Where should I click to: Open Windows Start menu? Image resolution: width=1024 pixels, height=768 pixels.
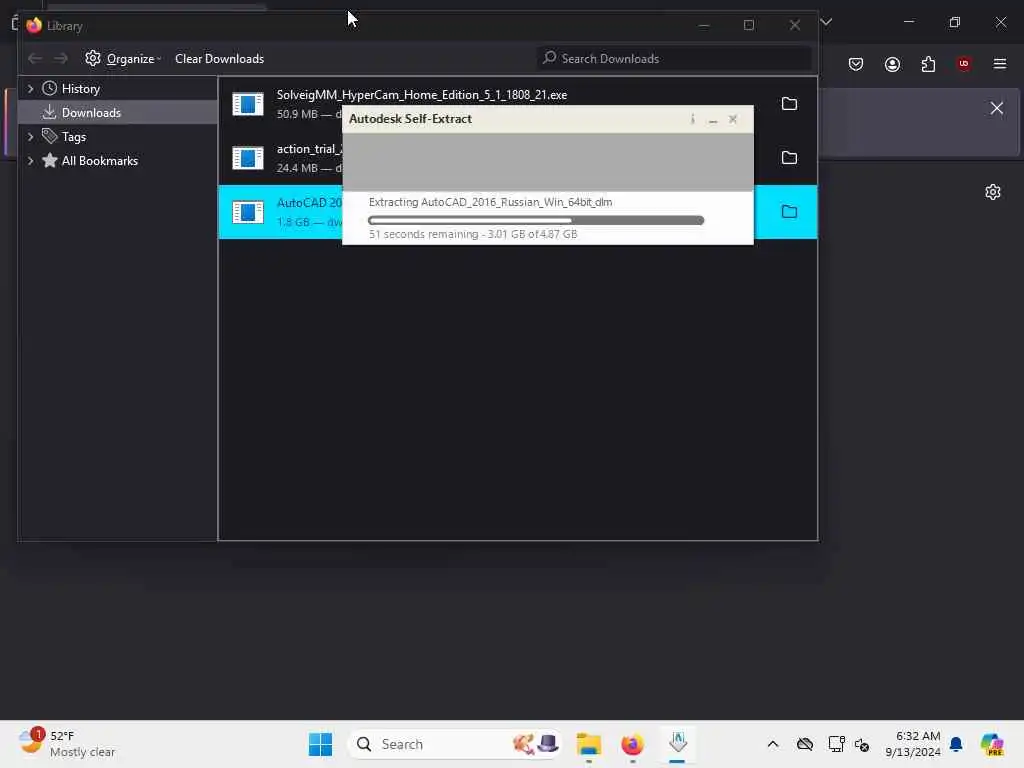[x=320, y=744]
